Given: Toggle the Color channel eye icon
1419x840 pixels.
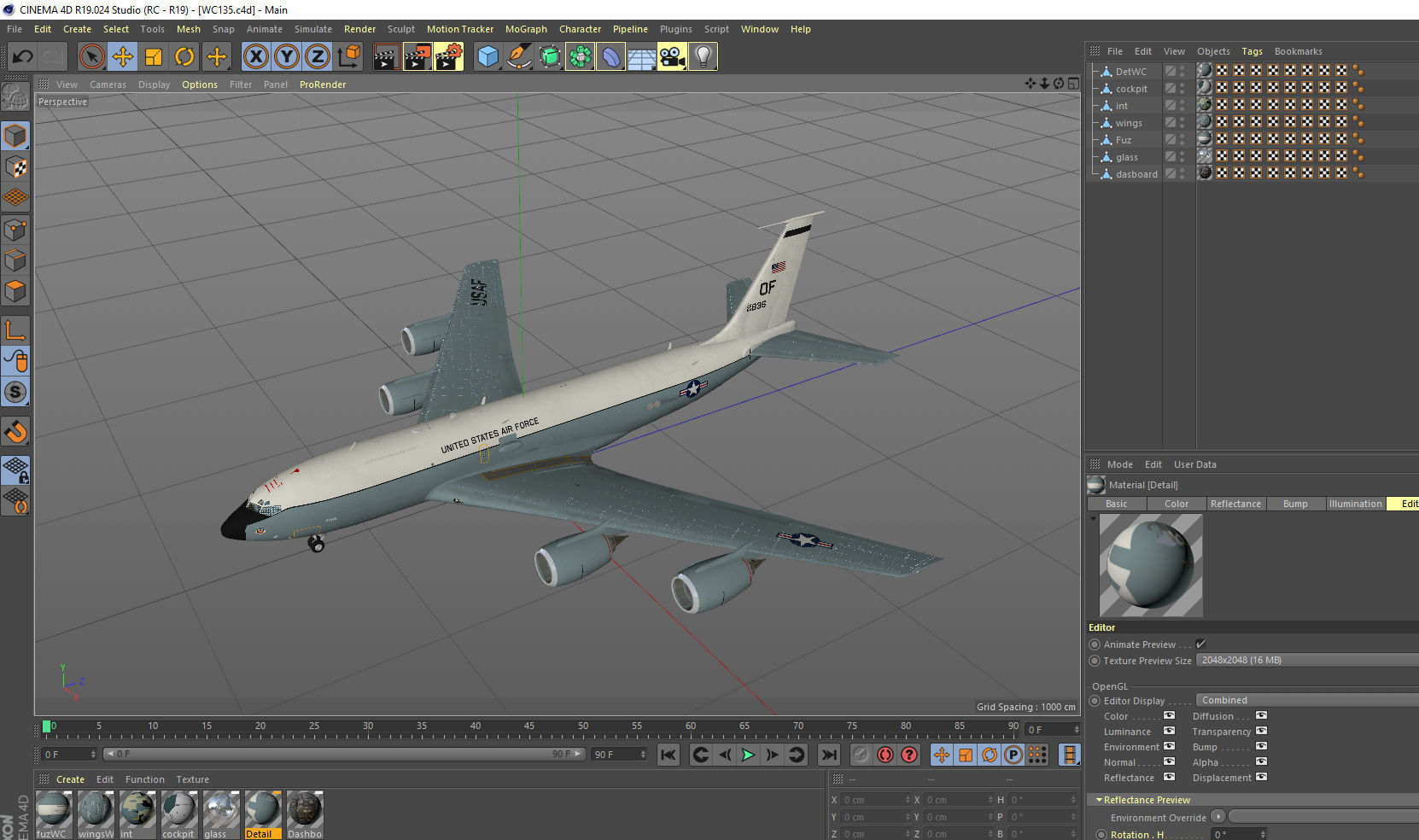Looking at the screenshot, I should coord(1169,715).
